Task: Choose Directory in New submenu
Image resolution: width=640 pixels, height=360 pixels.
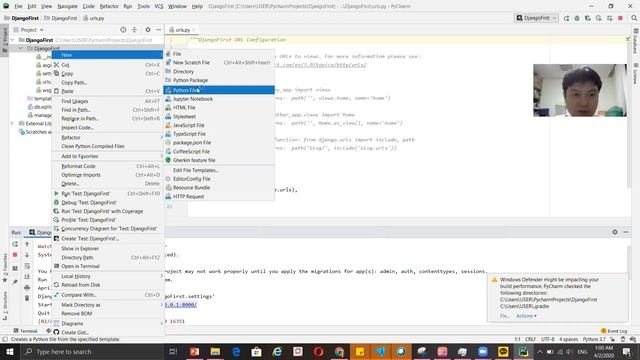Action: [219, 71]
